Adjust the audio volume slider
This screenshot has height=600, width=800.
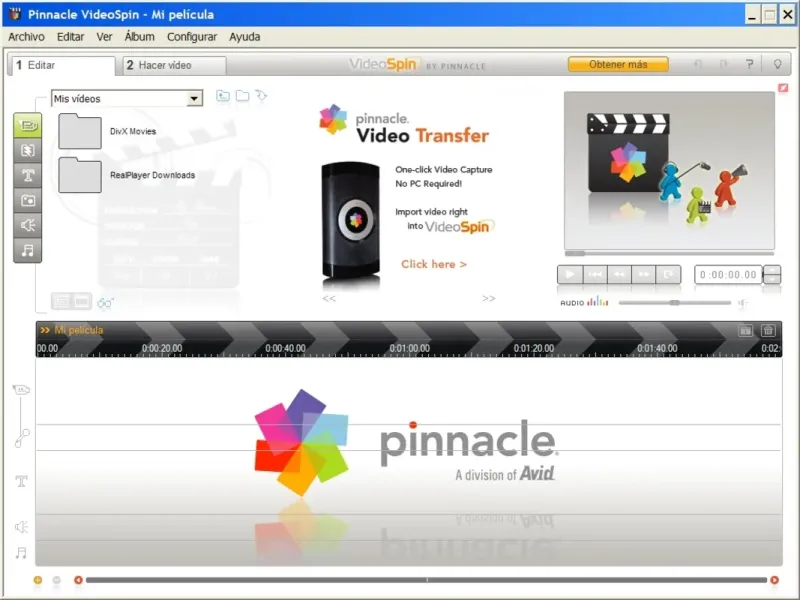pos(674,303)
